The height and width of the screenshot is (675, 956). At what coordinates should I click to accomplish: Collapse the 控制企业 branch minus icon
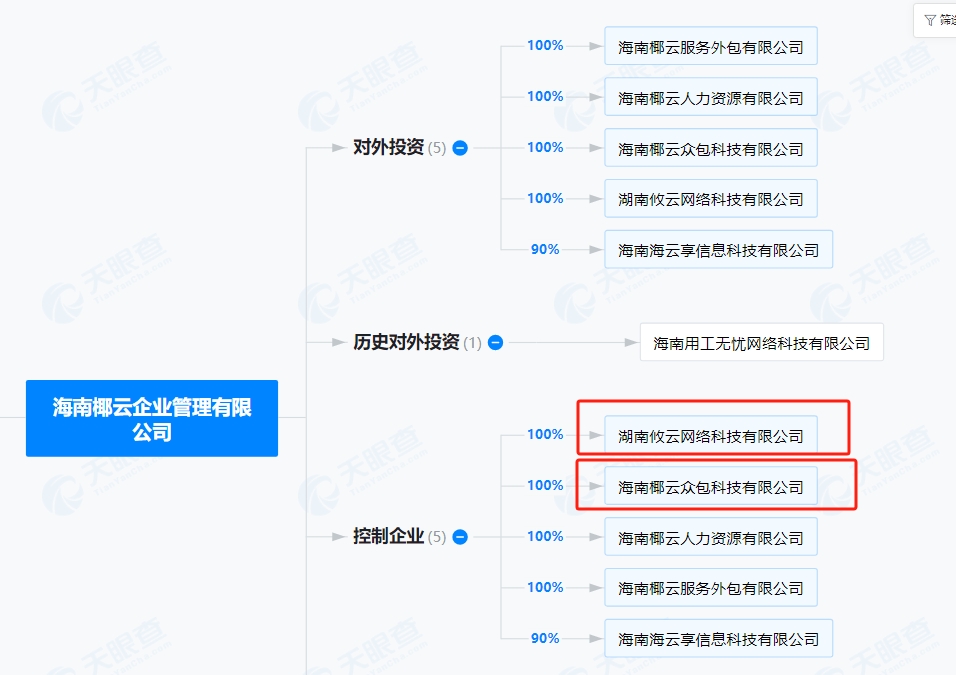coord(459,537)
